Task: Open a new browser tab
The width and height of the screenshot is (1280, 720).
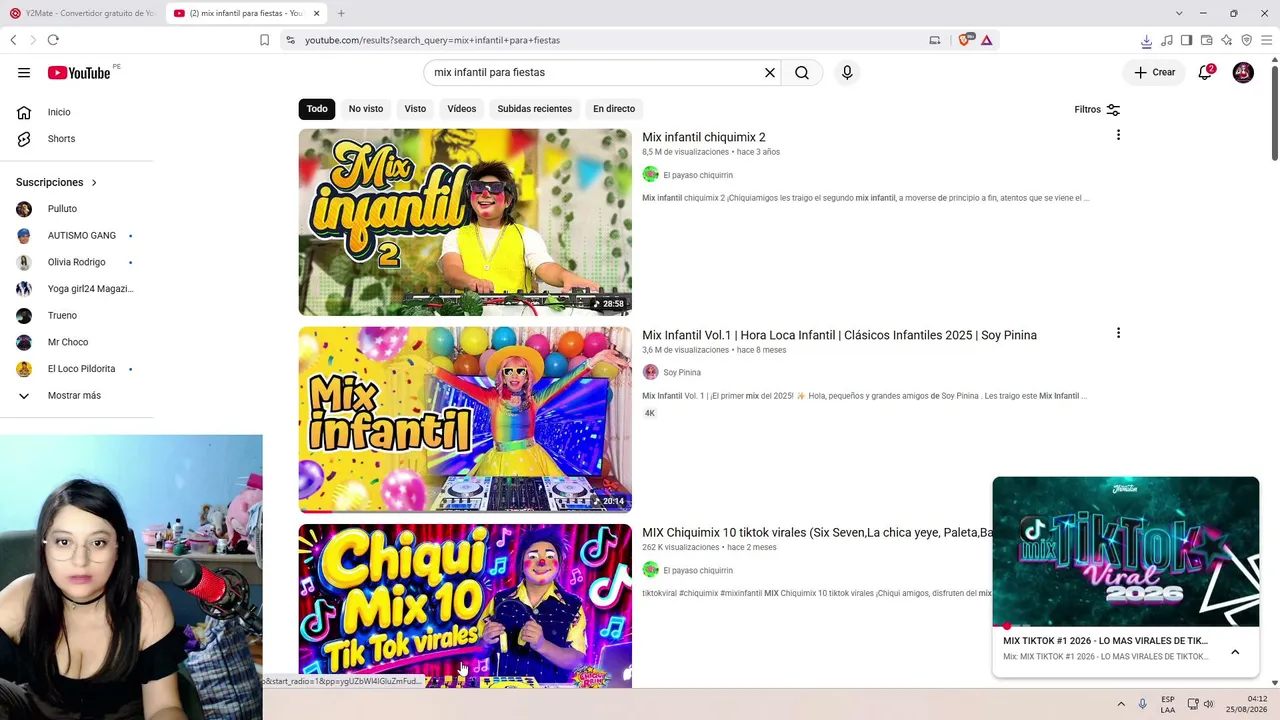Action: (x=341, y=13)
